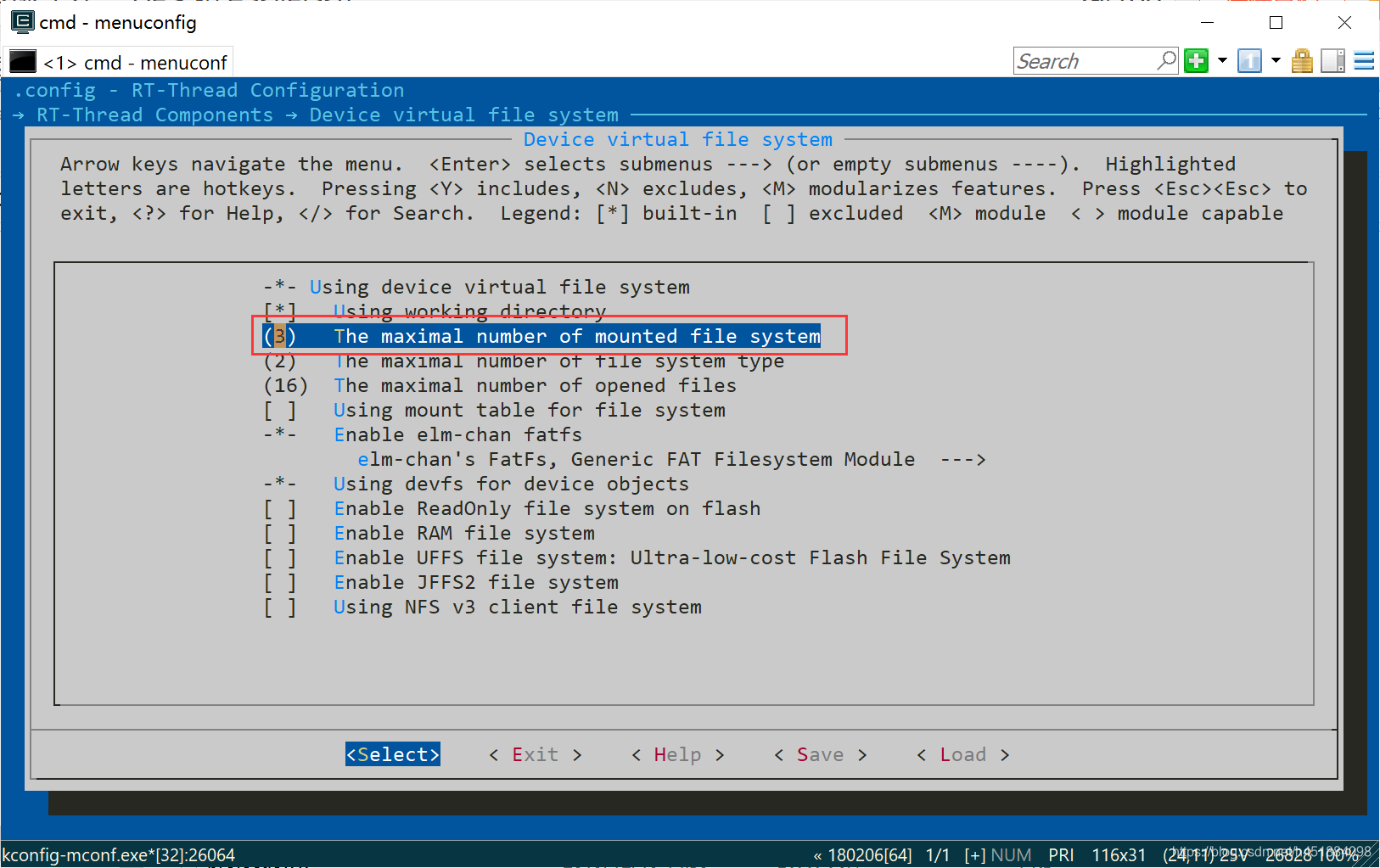1380x868 pixels.
Task: Open the dropdown arrow beside new console button
Action: click(1222, 61)
